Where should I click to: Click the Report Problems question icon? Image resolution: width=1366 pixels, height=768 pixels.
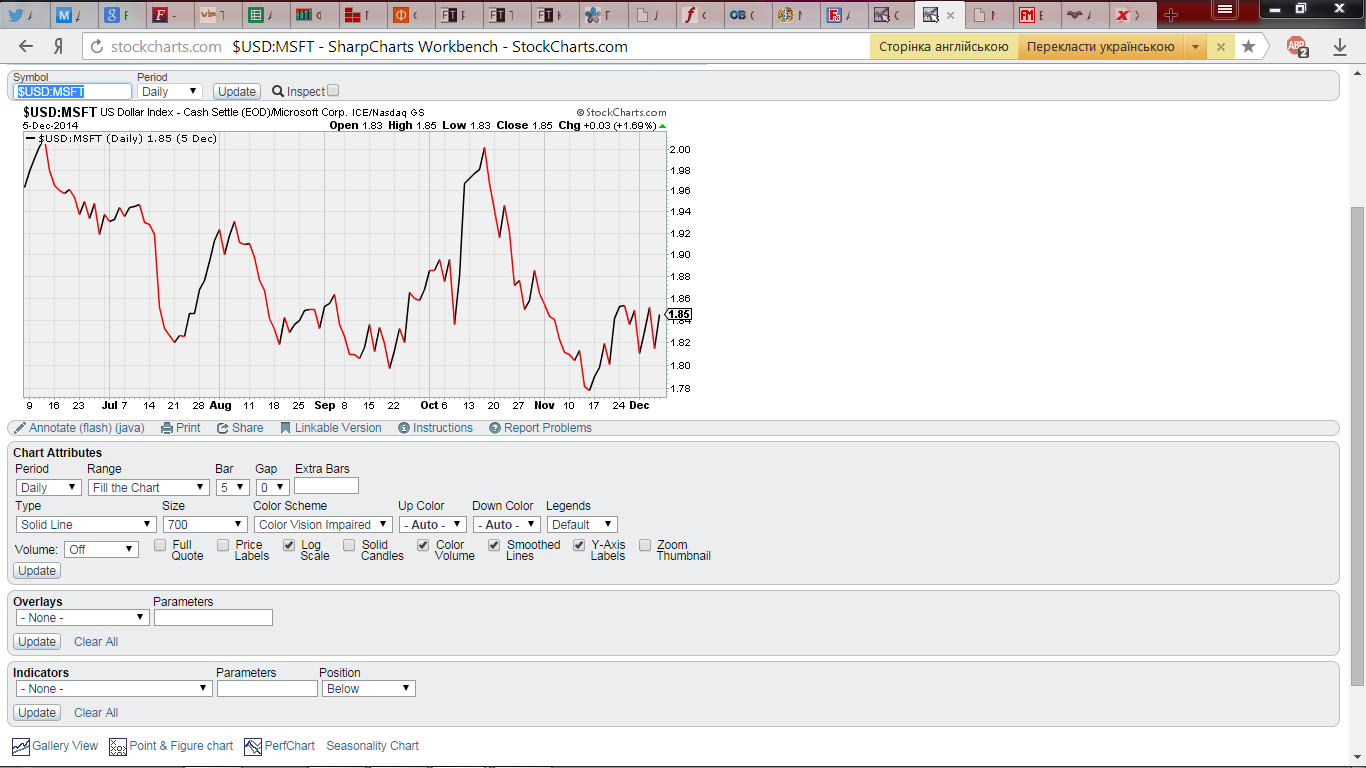(495, 428)
